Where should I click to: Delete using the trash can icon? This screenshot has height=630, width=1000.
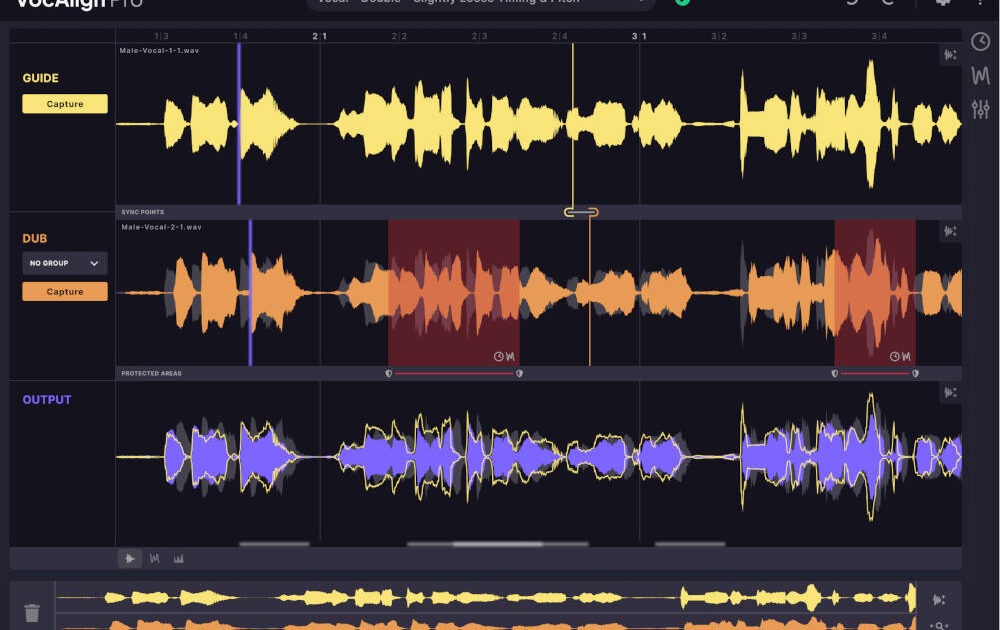pos(32,612)
